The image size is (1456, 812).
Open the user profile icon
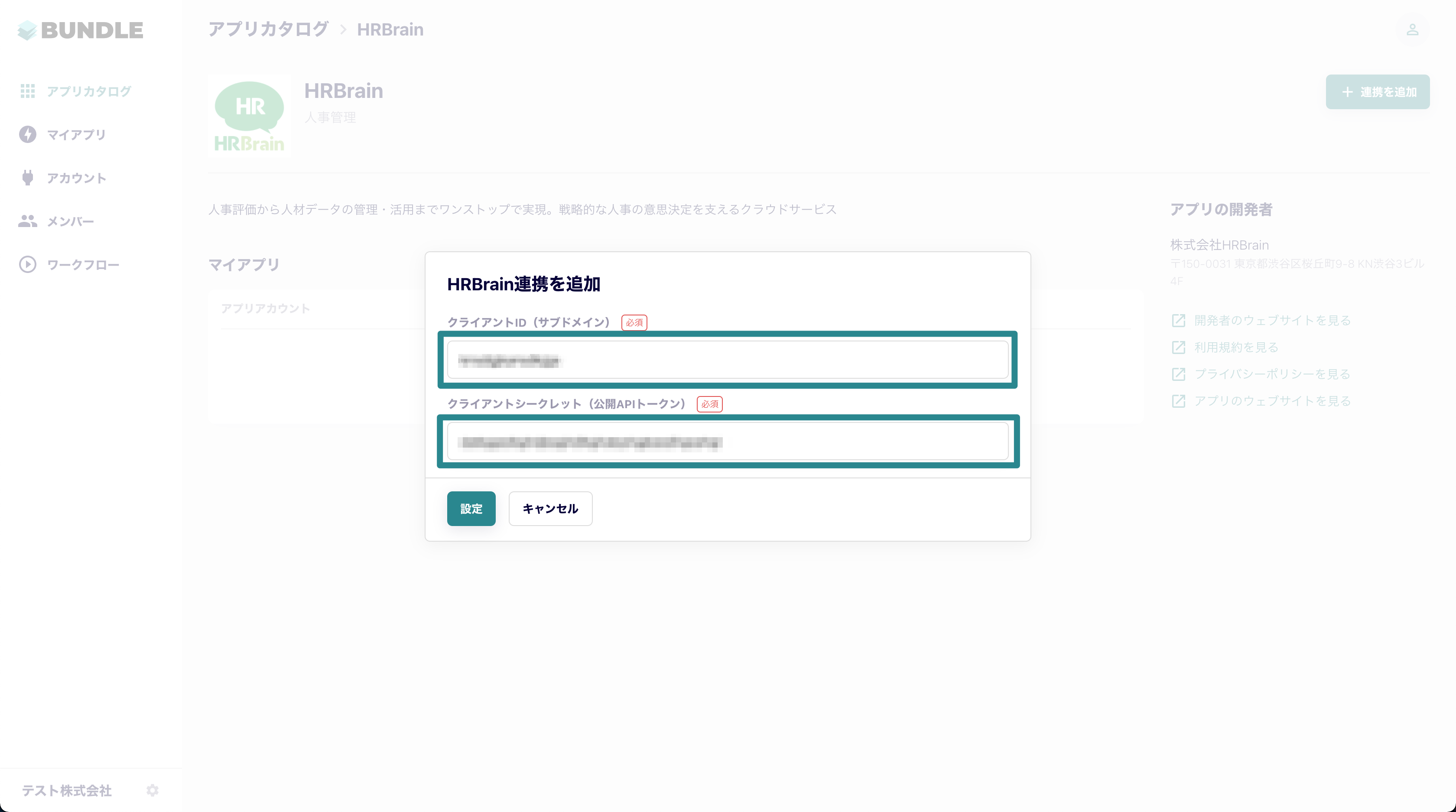[x=1412, y=29]
